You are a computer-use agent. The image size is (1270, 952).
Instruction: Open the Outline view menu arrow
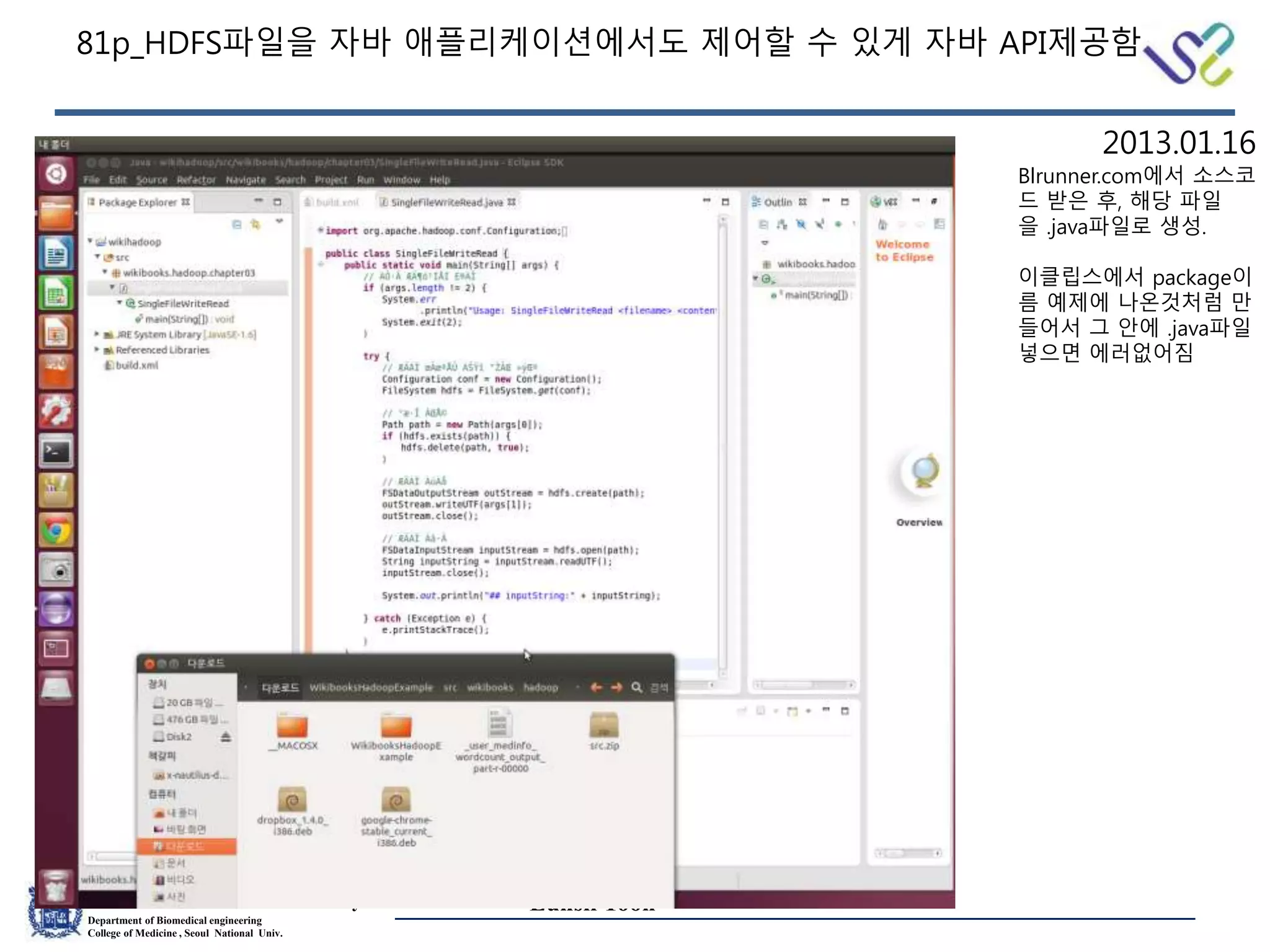[x=765, y=243]
